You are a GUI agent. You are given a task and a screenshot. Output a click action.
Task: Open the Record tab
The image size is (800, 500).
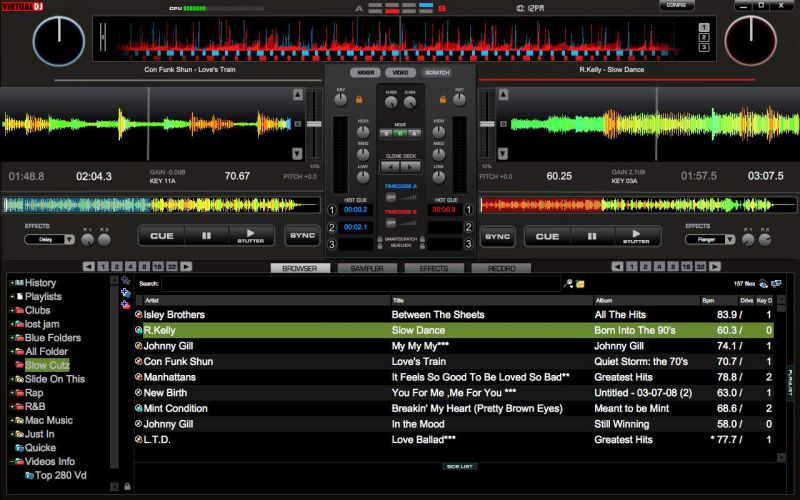pos(501,268)
